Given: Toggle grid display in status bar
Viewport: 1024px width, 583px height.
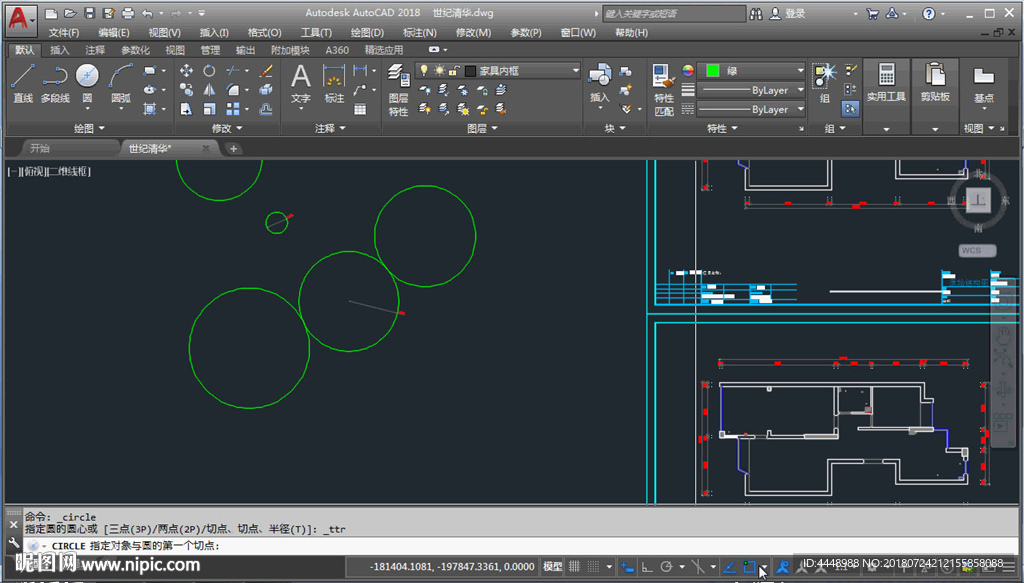Looking at the screenshot, I should [x=575, y=567].
